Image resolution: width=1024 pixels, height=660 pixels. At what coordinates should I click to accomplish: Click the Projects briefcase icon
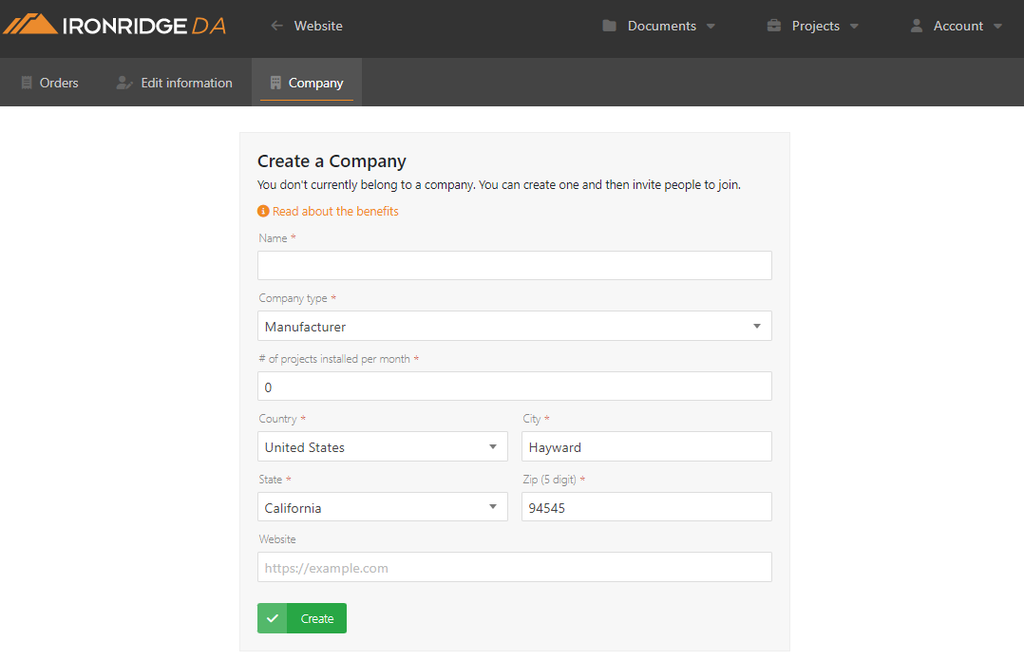pos(774,26)
